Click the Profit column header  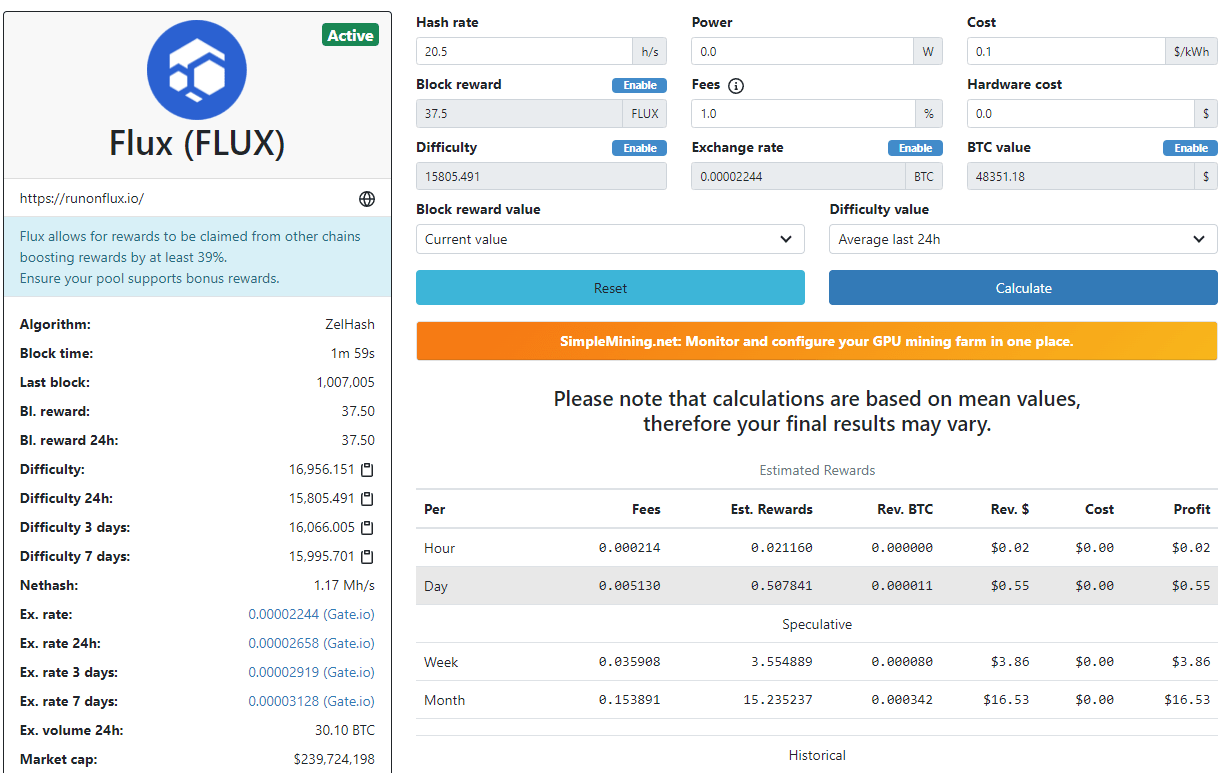click(1192, 509)
